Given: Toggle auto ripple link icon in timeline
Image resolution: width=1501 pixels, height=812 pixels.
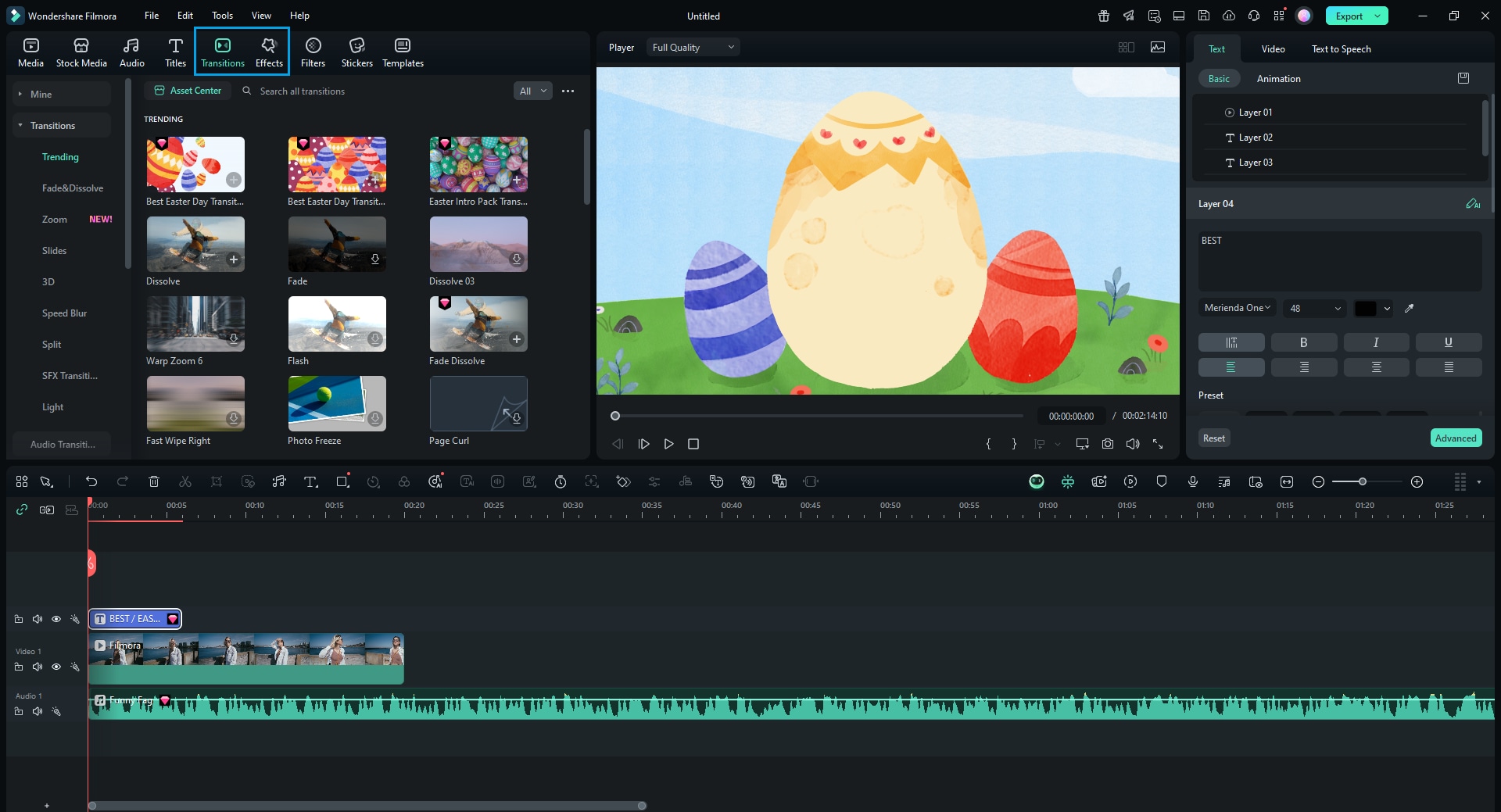Looking at the screenshot, I should 22,510.
